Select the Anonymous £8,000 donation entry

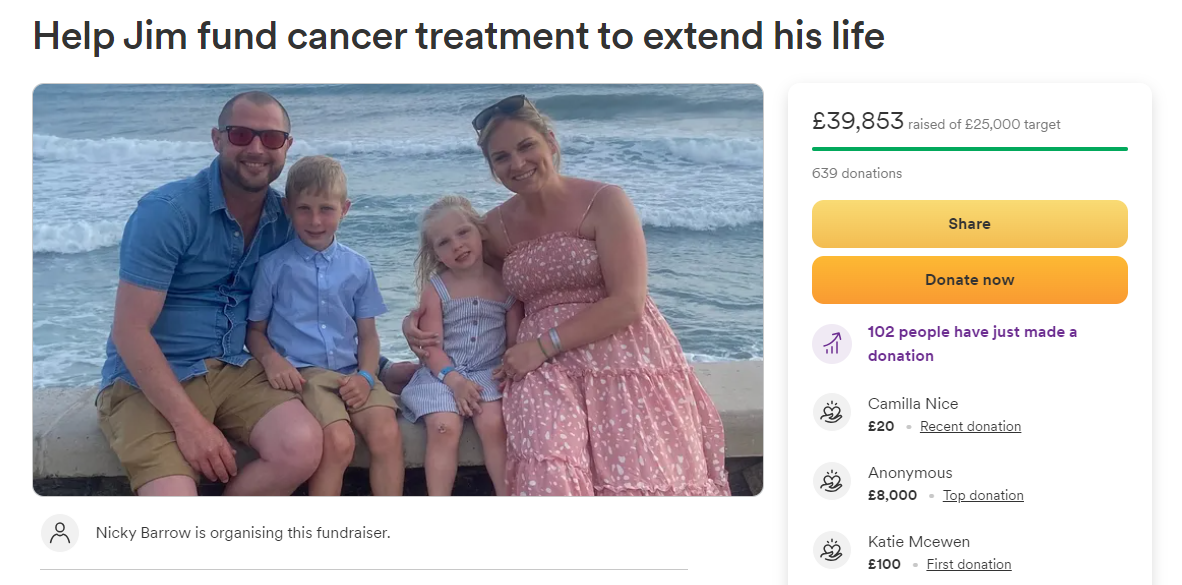tap(910, 484)
